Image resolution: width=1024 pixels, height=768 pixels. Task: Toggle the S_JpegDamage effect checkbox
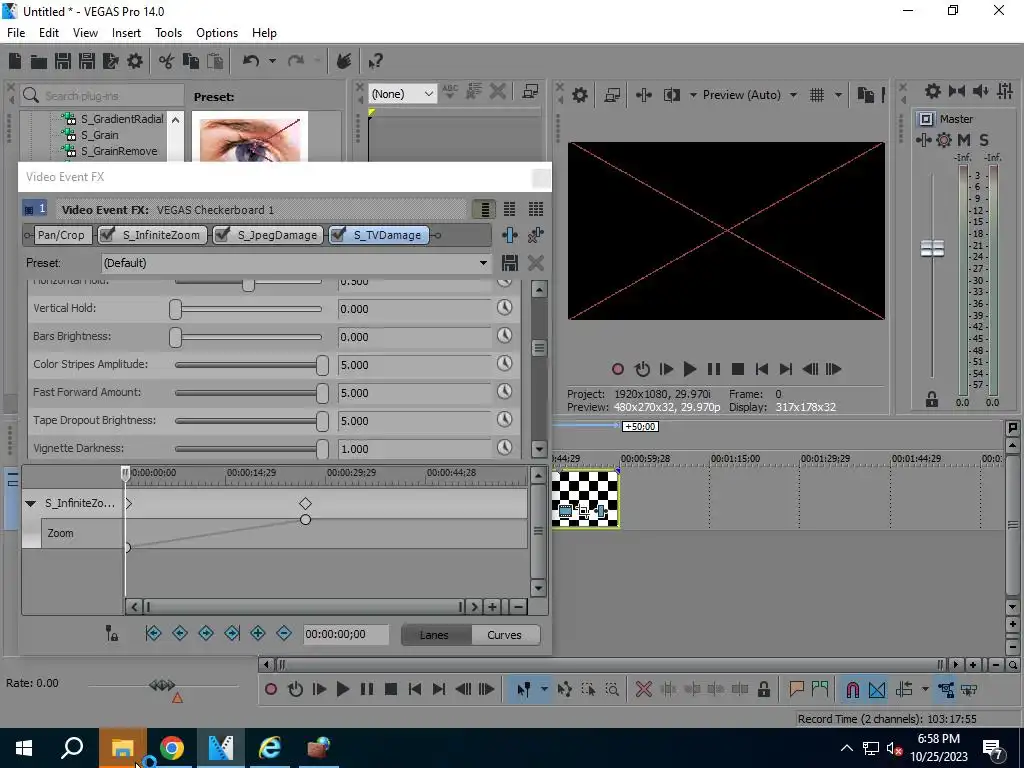222,234
